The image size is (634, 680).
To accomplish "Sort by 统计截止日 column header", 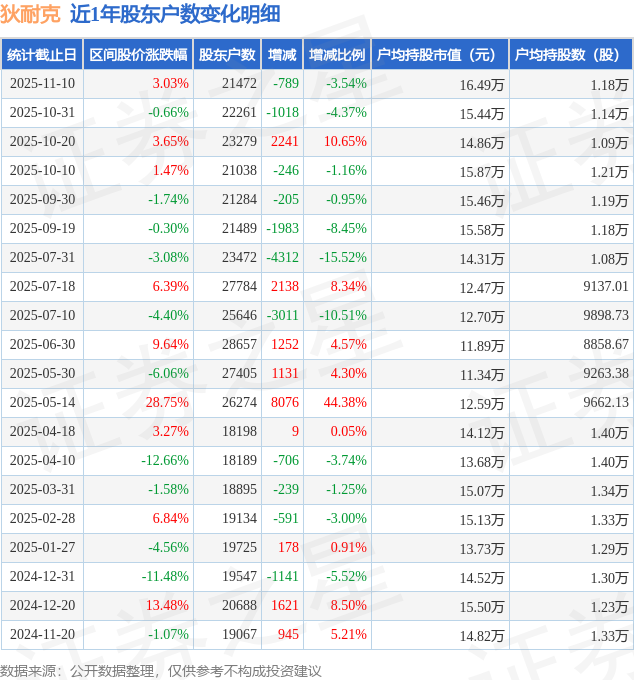I will click(42, 55).
